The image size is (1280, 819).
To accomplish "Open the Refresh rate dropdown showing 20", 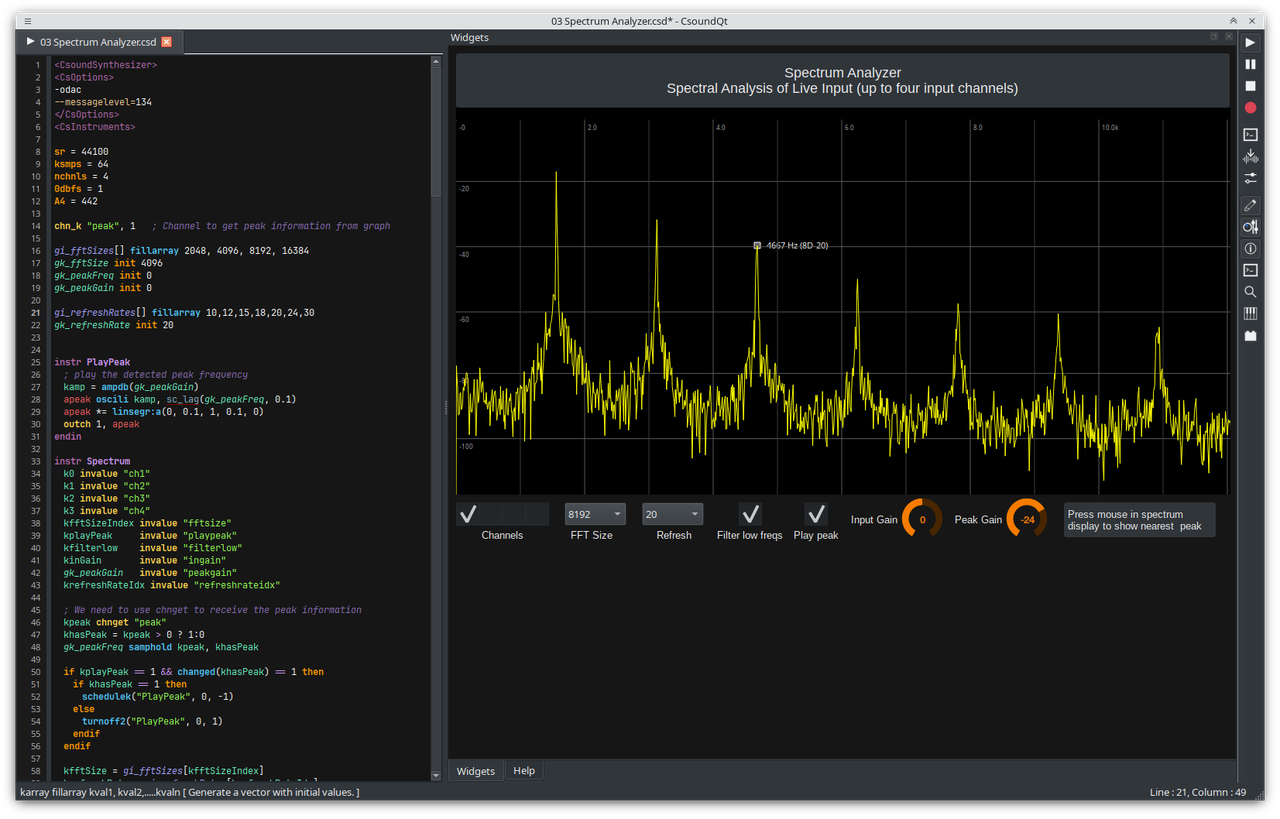I will click(x=672, y=514).
